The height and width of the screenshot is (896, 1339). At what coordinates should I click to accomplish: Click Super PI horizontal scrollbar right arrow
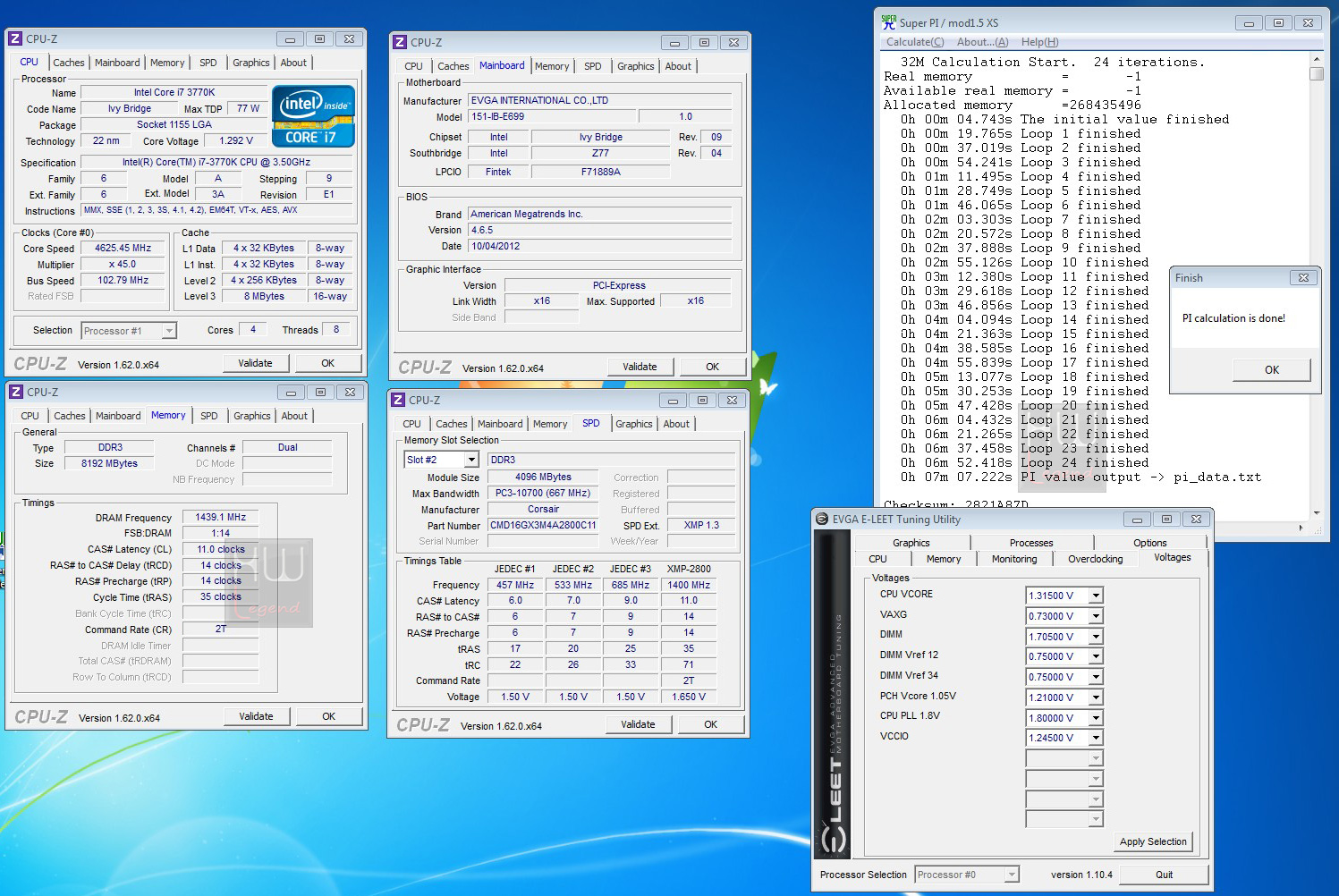coord(1302,528)
